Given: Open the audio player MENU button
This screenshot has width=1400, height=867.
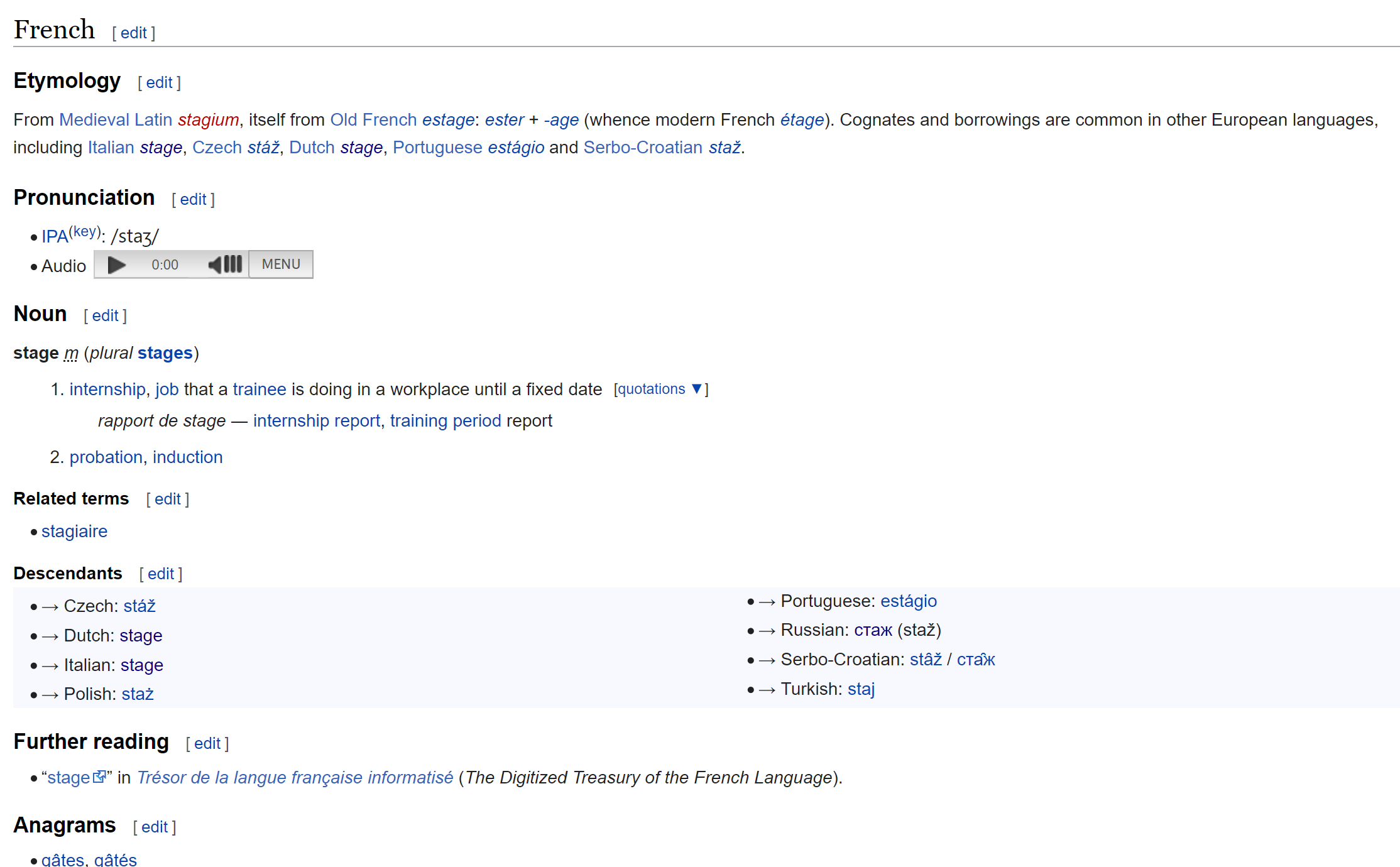Looking at the screenshot, I should click(281, 264).
